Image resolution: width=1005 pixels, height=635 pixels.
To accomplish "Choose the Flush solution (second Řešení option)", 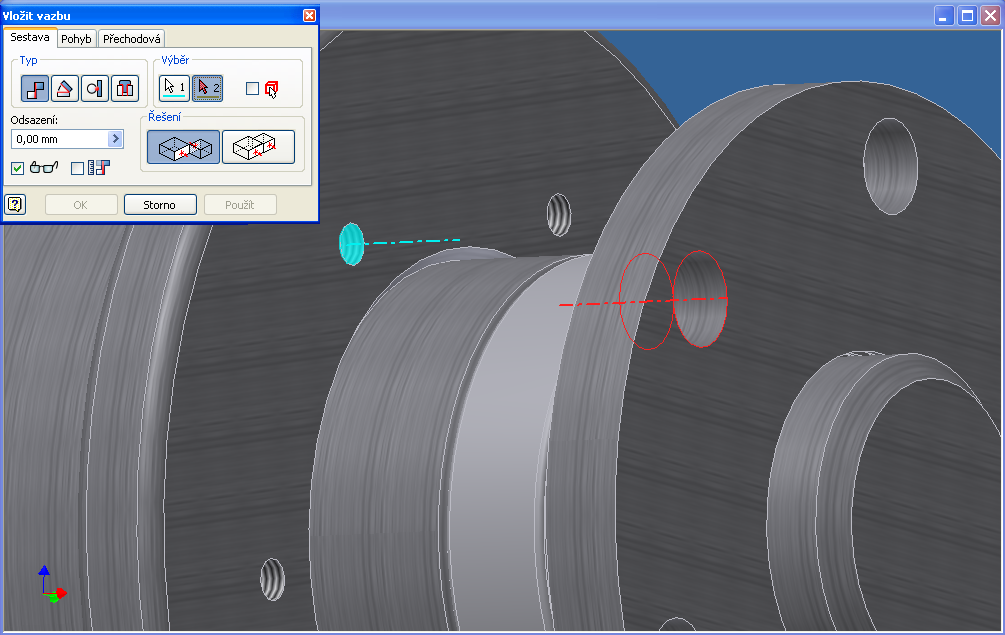I will pos(258,147).
